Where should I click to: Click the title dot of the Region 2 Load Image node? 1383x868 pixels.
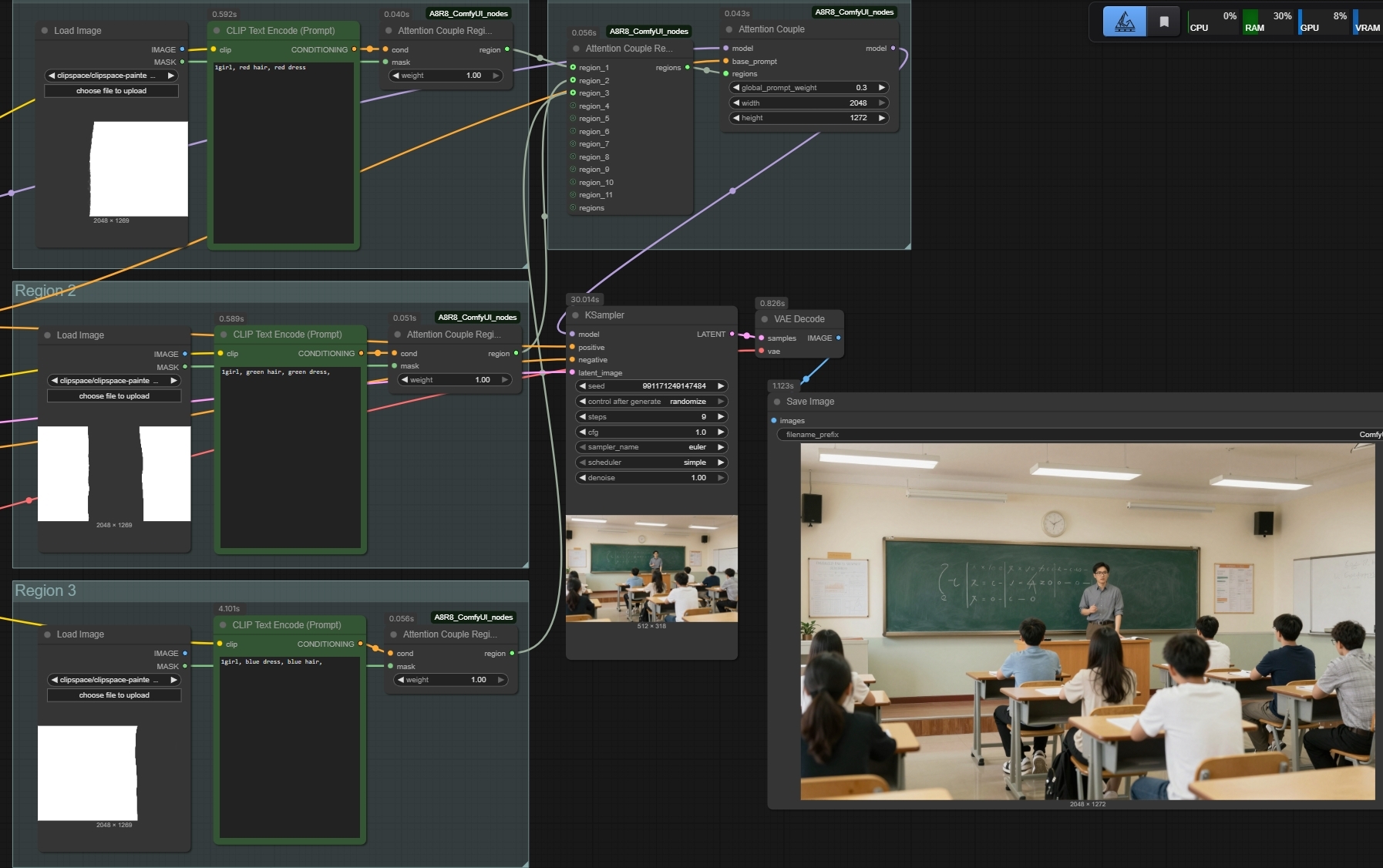click(47, 335)
